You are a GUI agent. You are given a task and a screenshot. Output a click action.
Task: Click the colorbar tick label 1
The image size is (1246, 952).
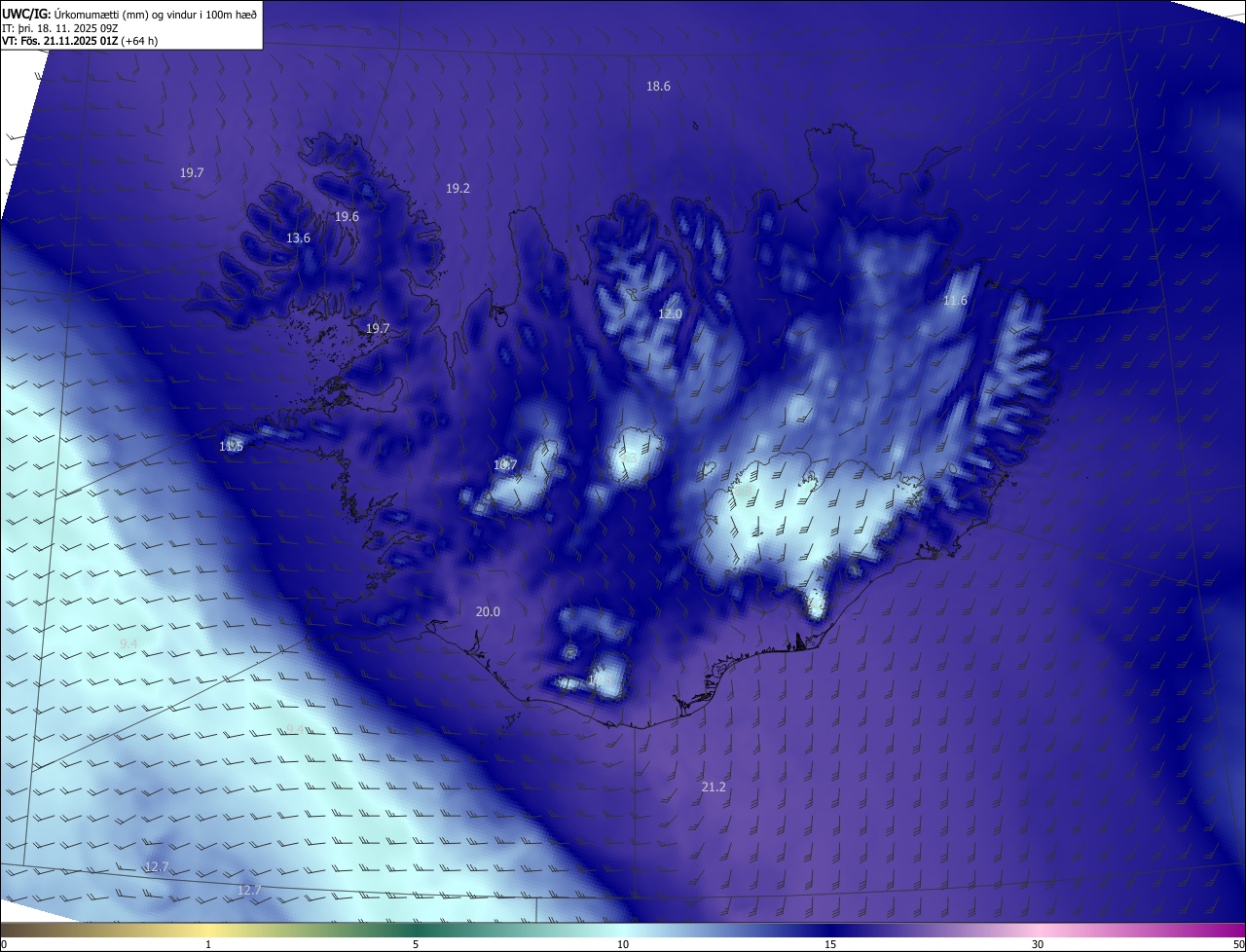click(x=208, y=945)
